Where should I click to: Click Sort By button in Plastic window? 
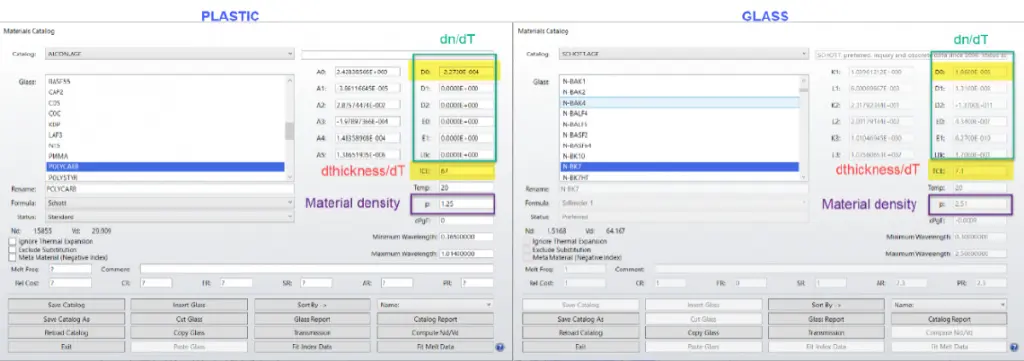coord(312,305)
